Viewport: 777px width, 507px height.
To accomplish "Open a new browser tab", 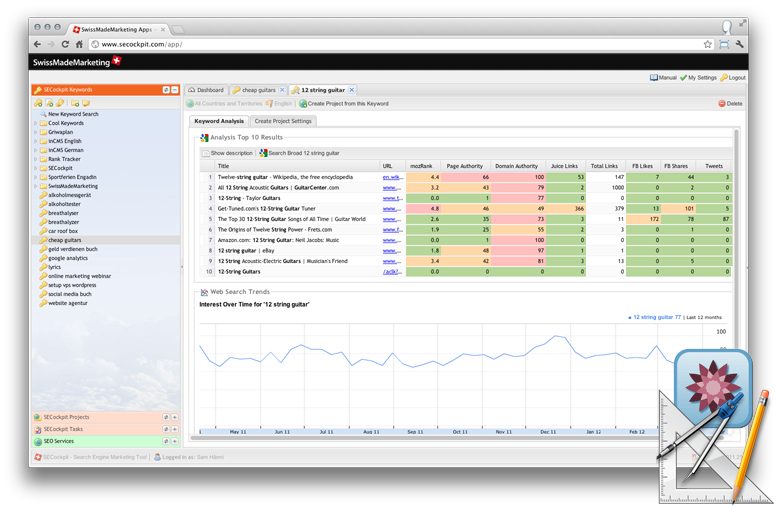I will coord(177,30).
